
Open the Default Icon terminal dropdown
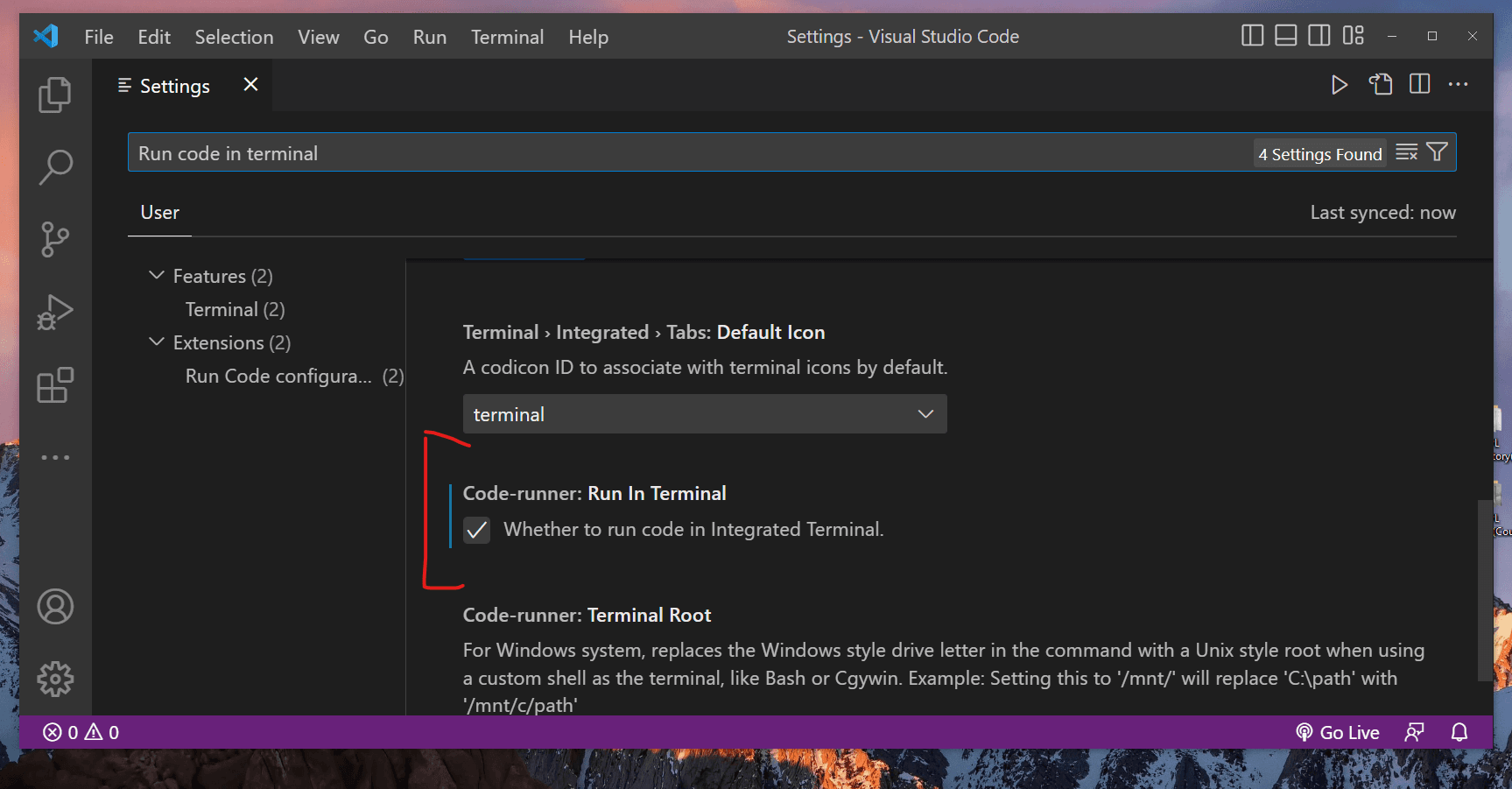[x=705, y=414]
